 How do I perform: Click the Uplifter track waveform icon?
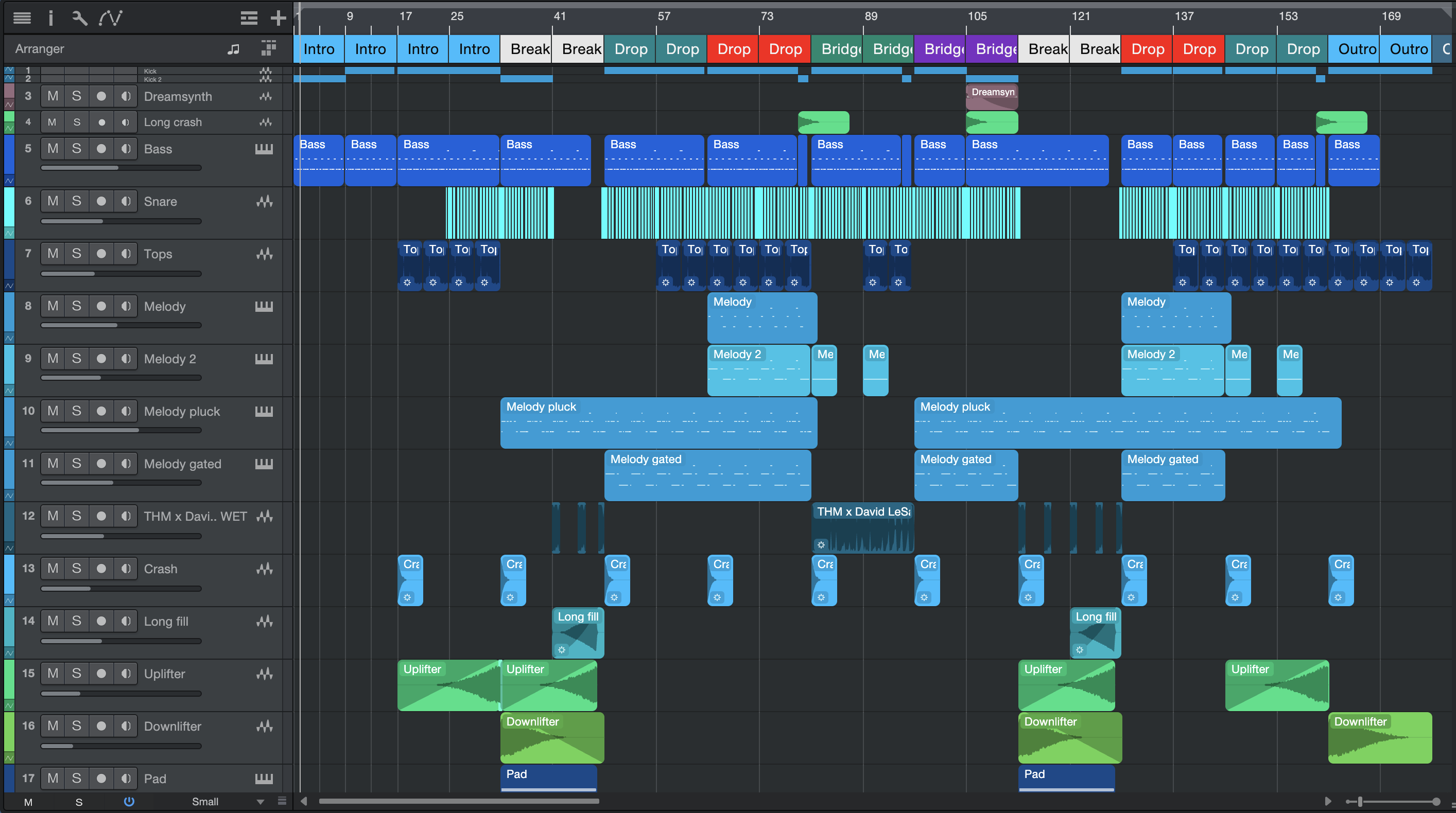click(x=265, y=674)
